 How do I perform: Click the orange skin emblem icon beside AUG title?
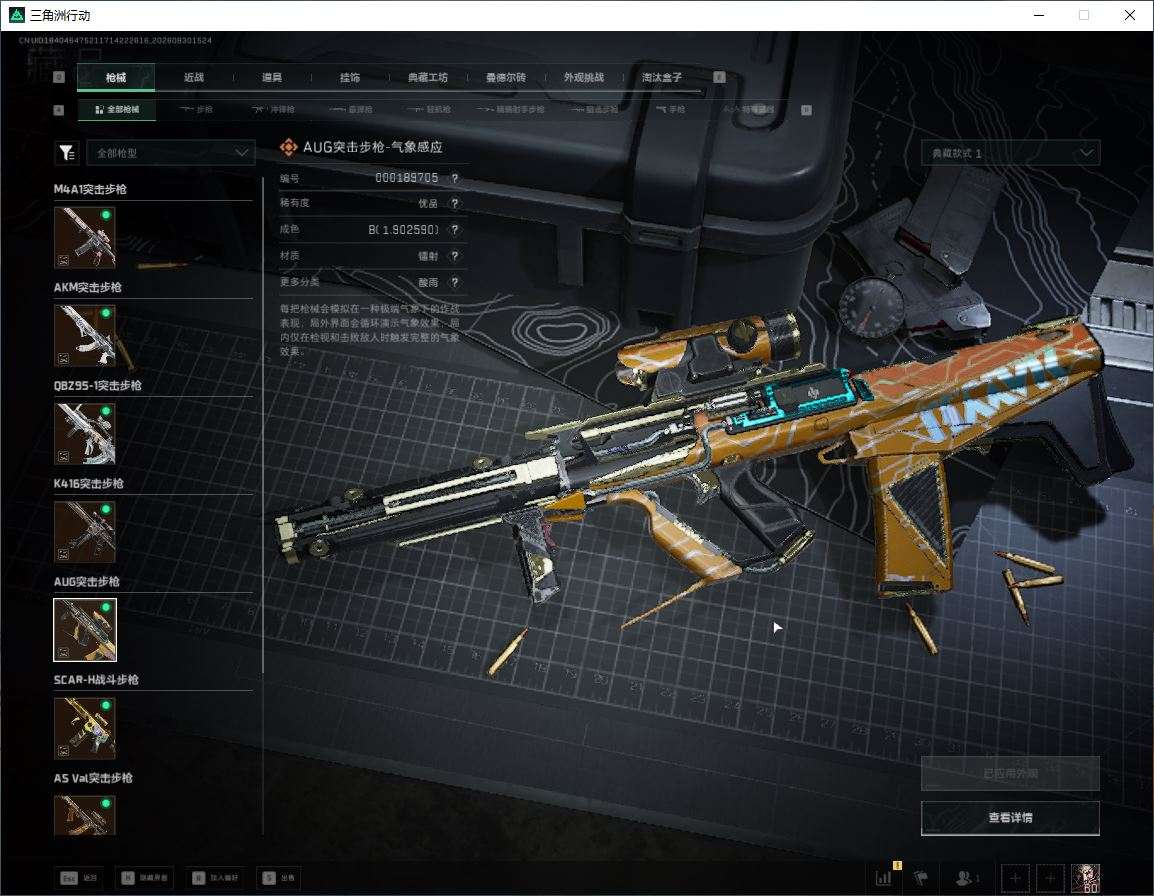coord(288,147)
